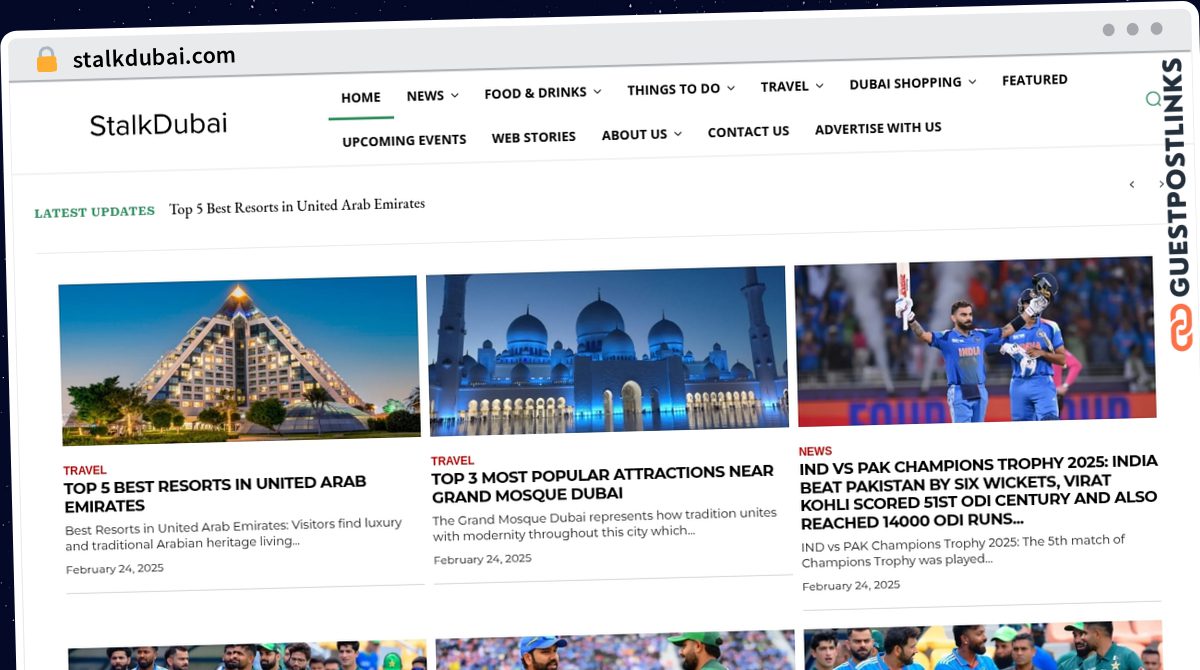Expand the THINGS TO DO chevron
This screenshot has width=1200, height=670.
click(731, 88)
